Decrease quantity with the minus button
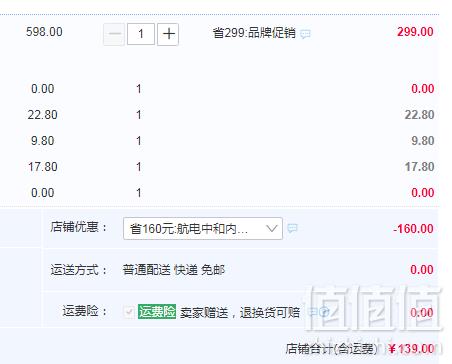The width and height of the screenshot is (452, 364). click(x=114, y=34)
